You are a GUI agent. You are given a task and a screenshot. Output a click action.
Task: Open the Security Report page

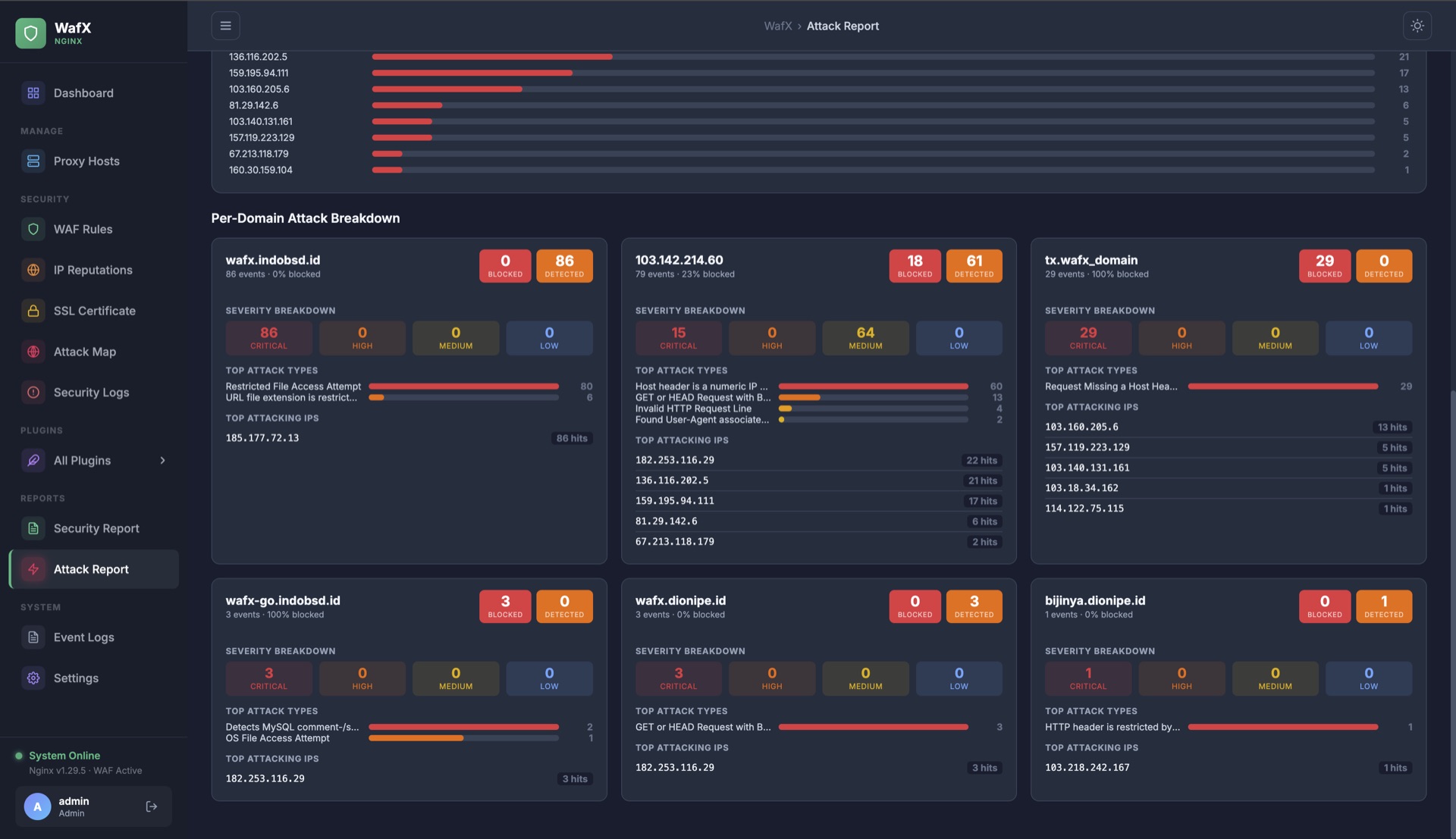tap(96, 528)
